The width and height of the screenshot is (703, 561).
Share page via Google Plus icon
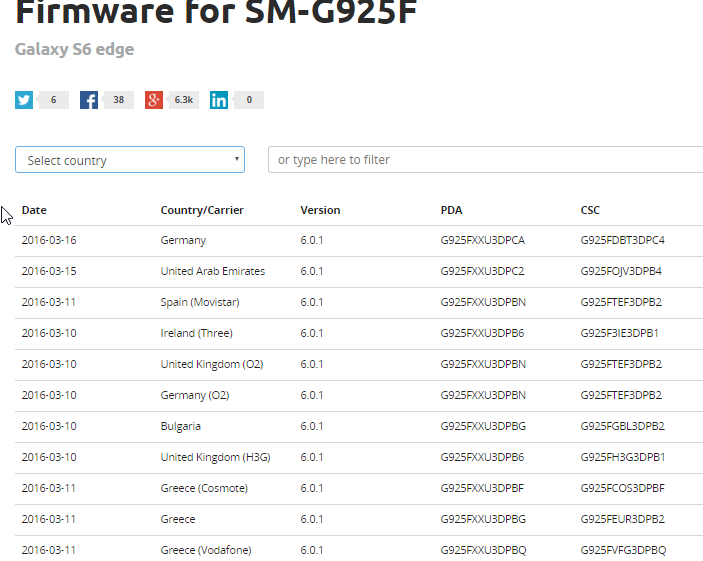[x=154, y=100]
